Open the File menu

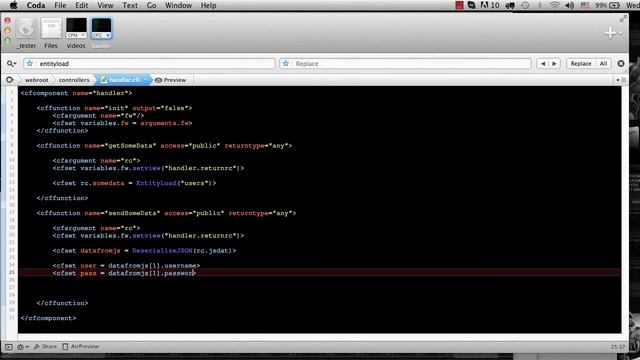[60, 5]
